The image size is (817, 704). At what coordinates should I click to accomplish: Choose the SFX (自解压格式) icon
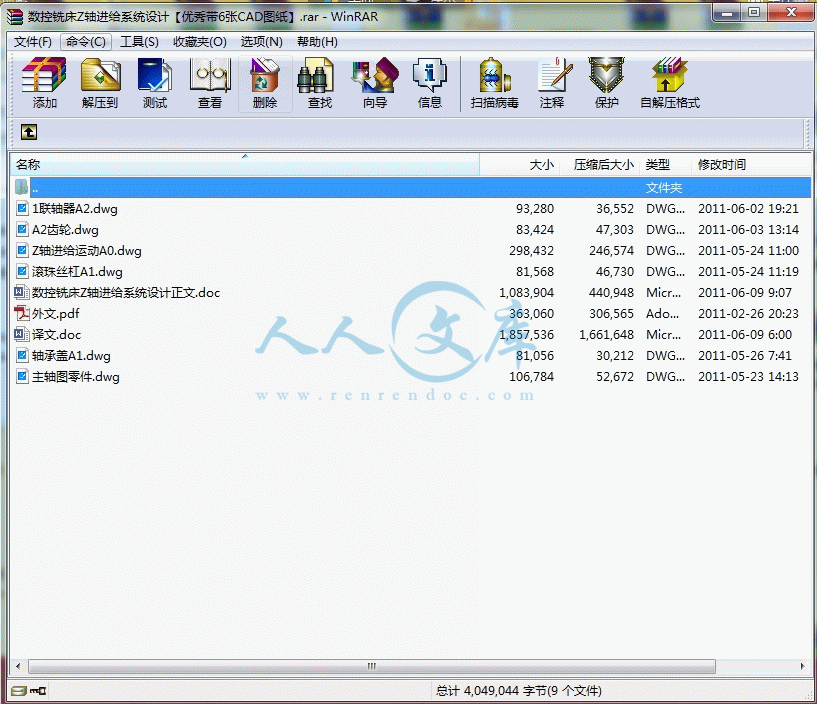pos(669,83)
